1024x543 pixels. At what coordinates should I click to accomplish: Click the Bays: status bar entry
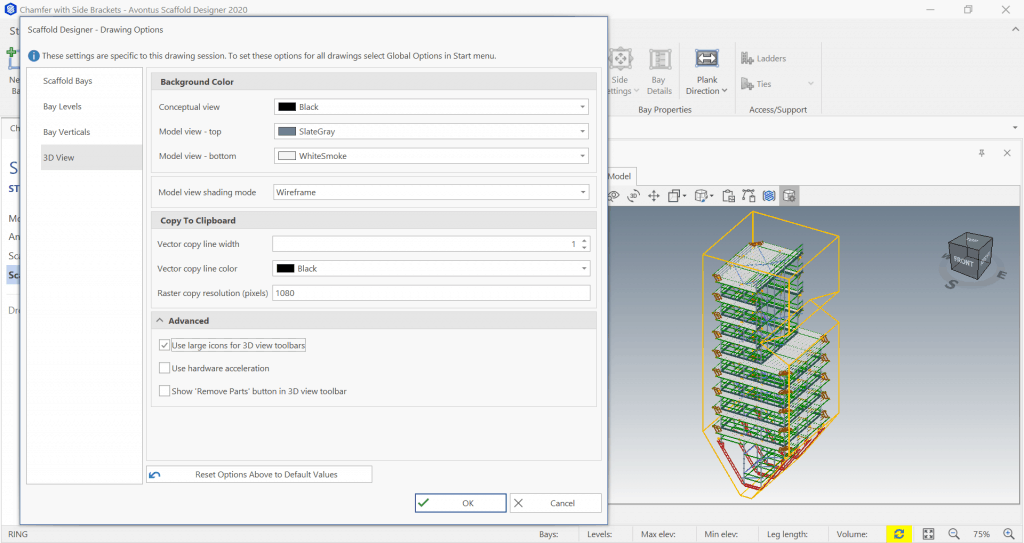pos(549,534)
